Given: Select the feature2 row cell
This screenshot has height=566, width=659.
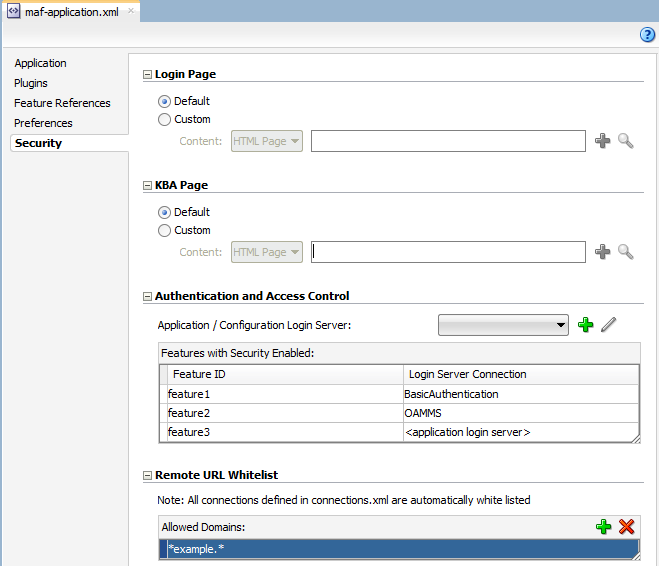Looking at the screenshot, I should [285, 413].
